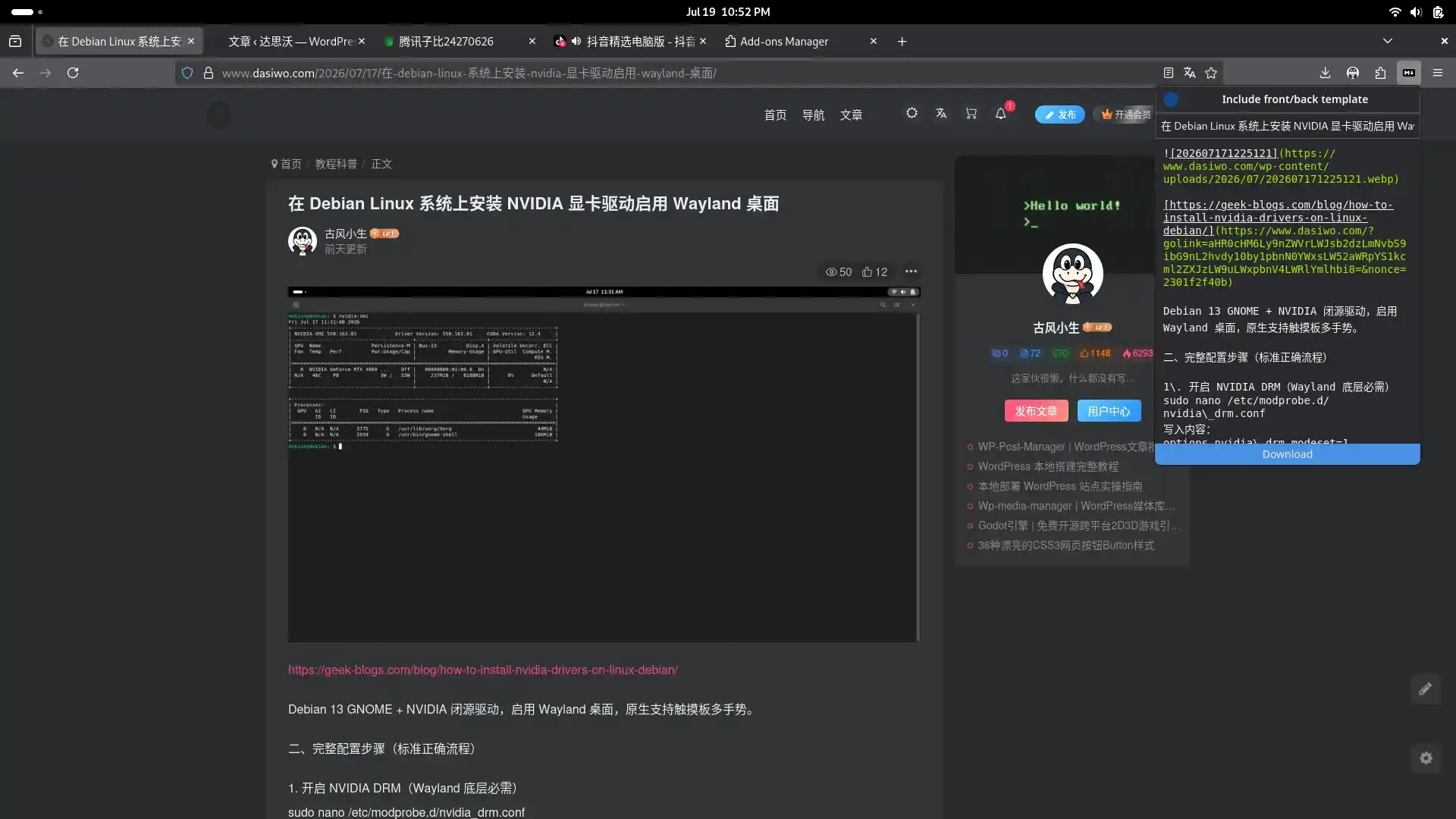Switch to the 文章 ‹ 达思沃 WordPress tab
The image size is (1456, 819).
click(290, 41)
